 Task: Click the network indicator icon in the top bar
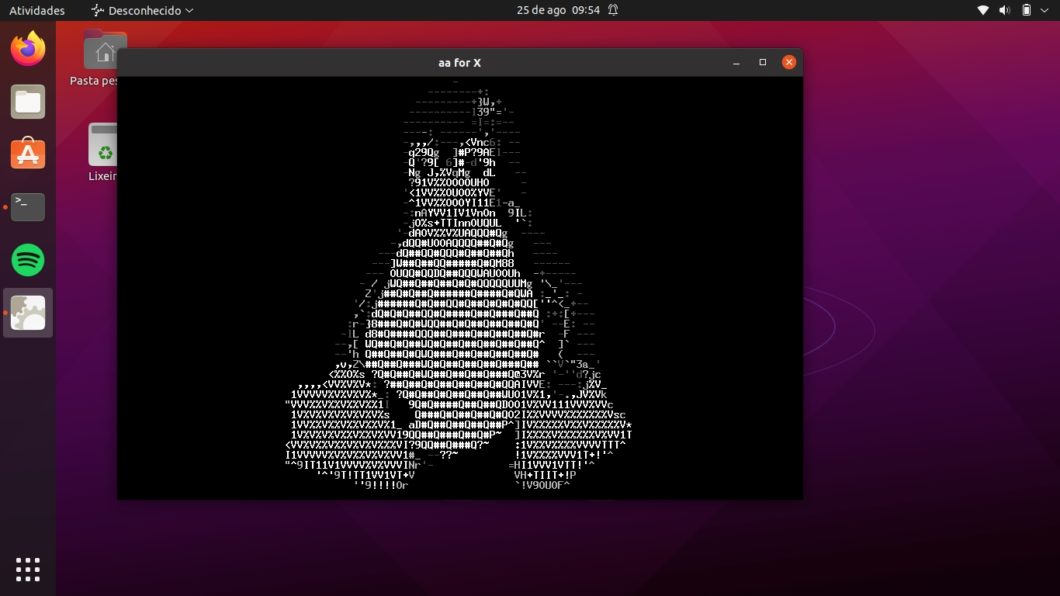coord(982,10)
